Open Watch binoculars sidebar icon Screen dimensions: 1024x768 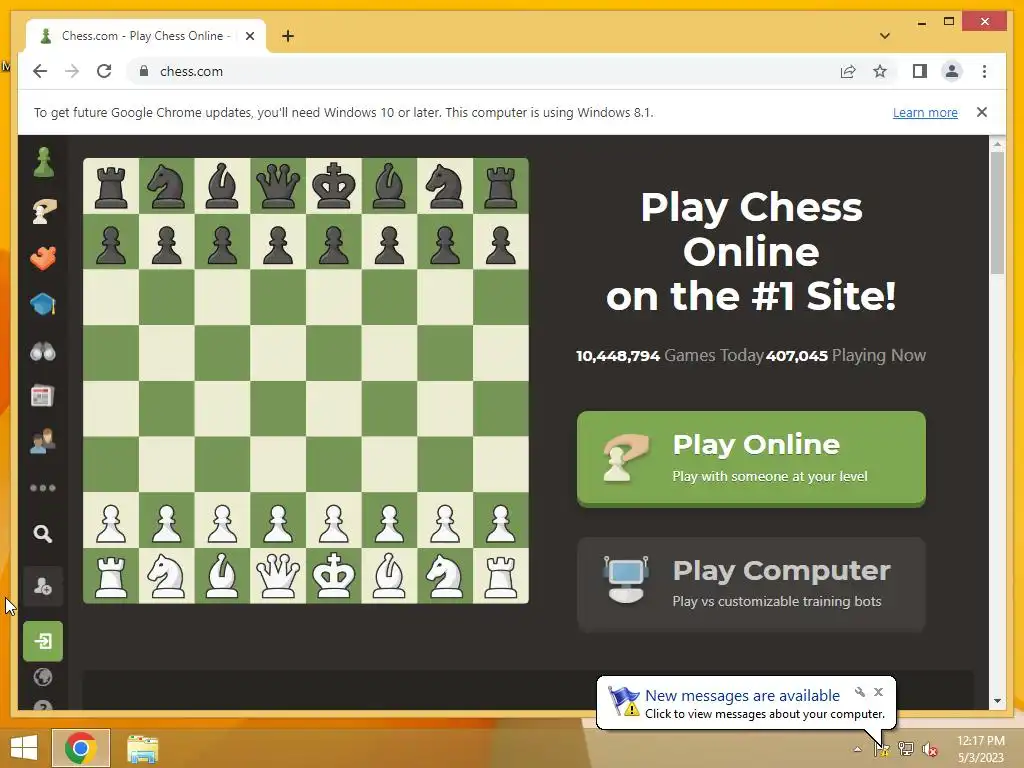pos(43,351)
